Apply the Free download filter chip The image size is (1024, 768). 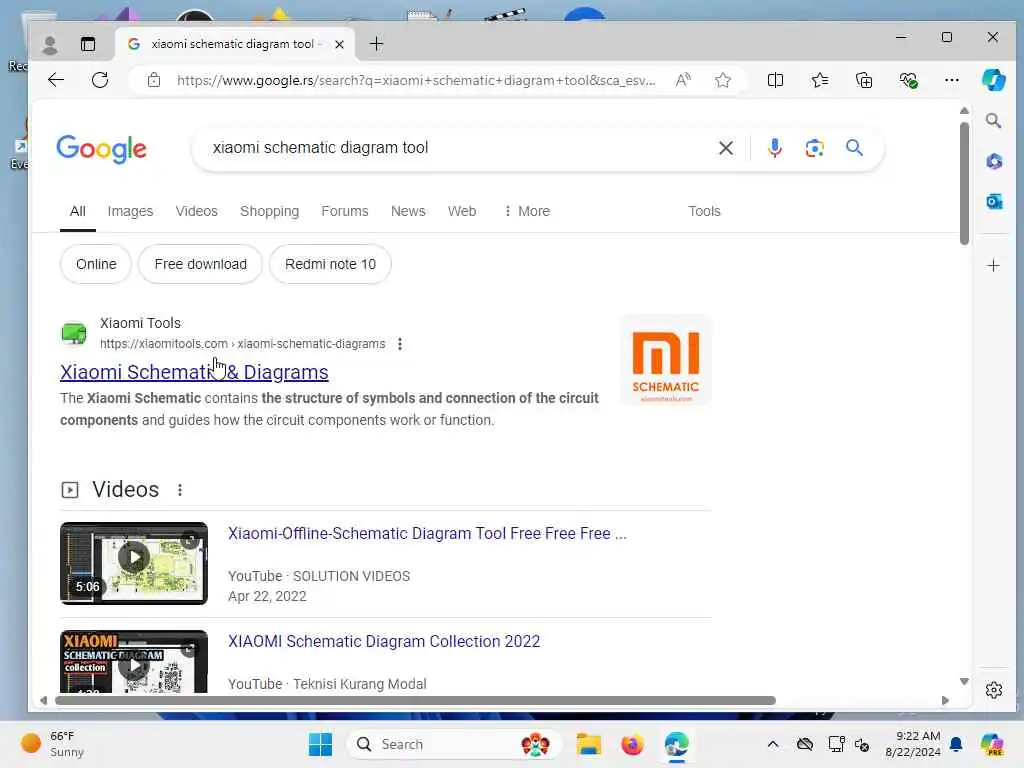click(x=200, y=264)
